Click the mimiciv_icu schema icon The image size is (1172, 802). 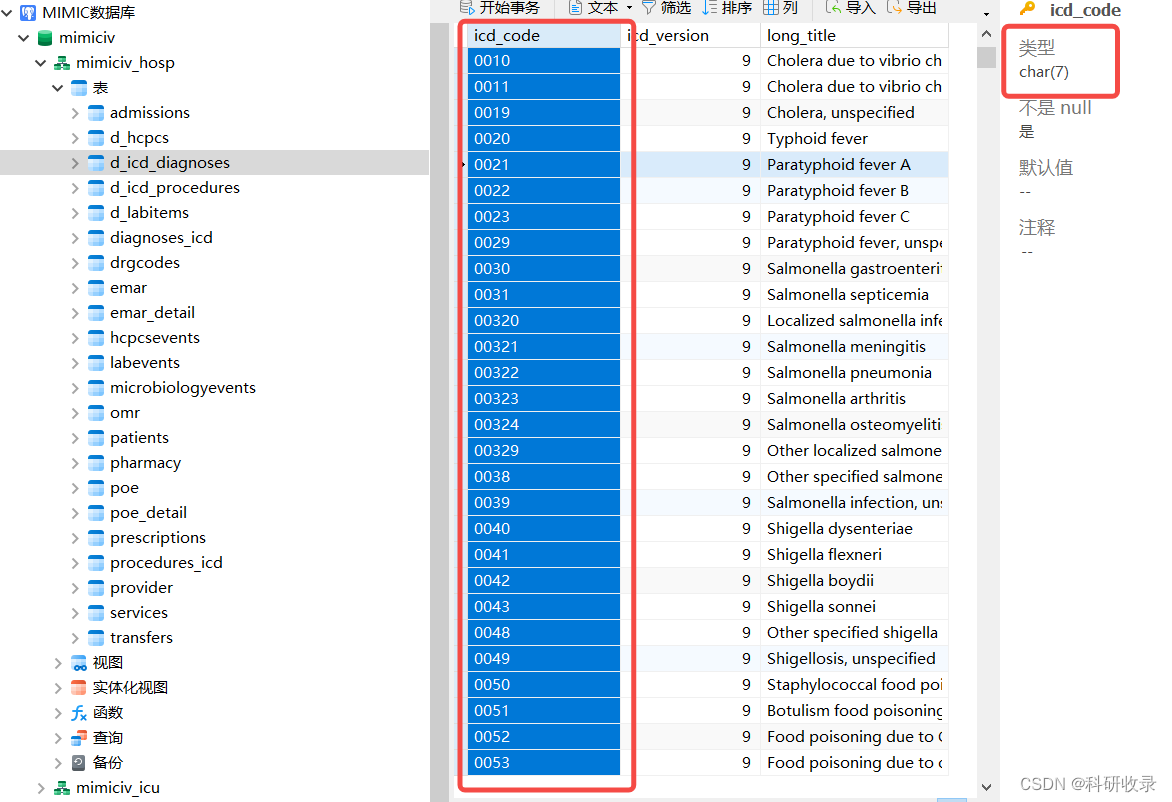pos(62,788)
